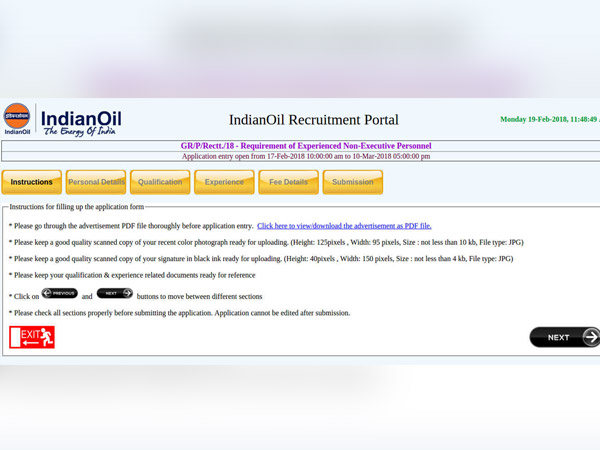Click the 'Instructions for filling up the application form' legend
600x450 pixels.
point(77,207)
